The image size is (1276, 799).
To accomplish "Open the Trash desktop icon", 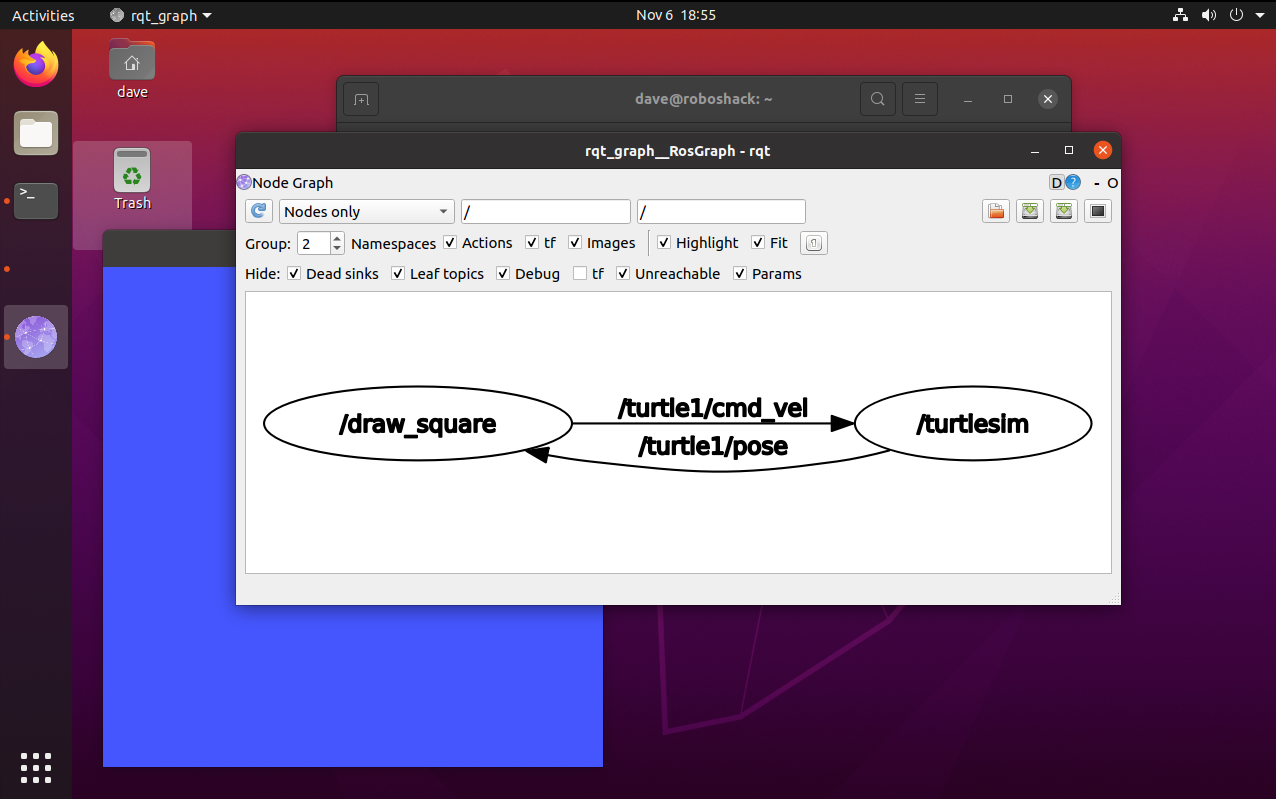I will (132, 180).
